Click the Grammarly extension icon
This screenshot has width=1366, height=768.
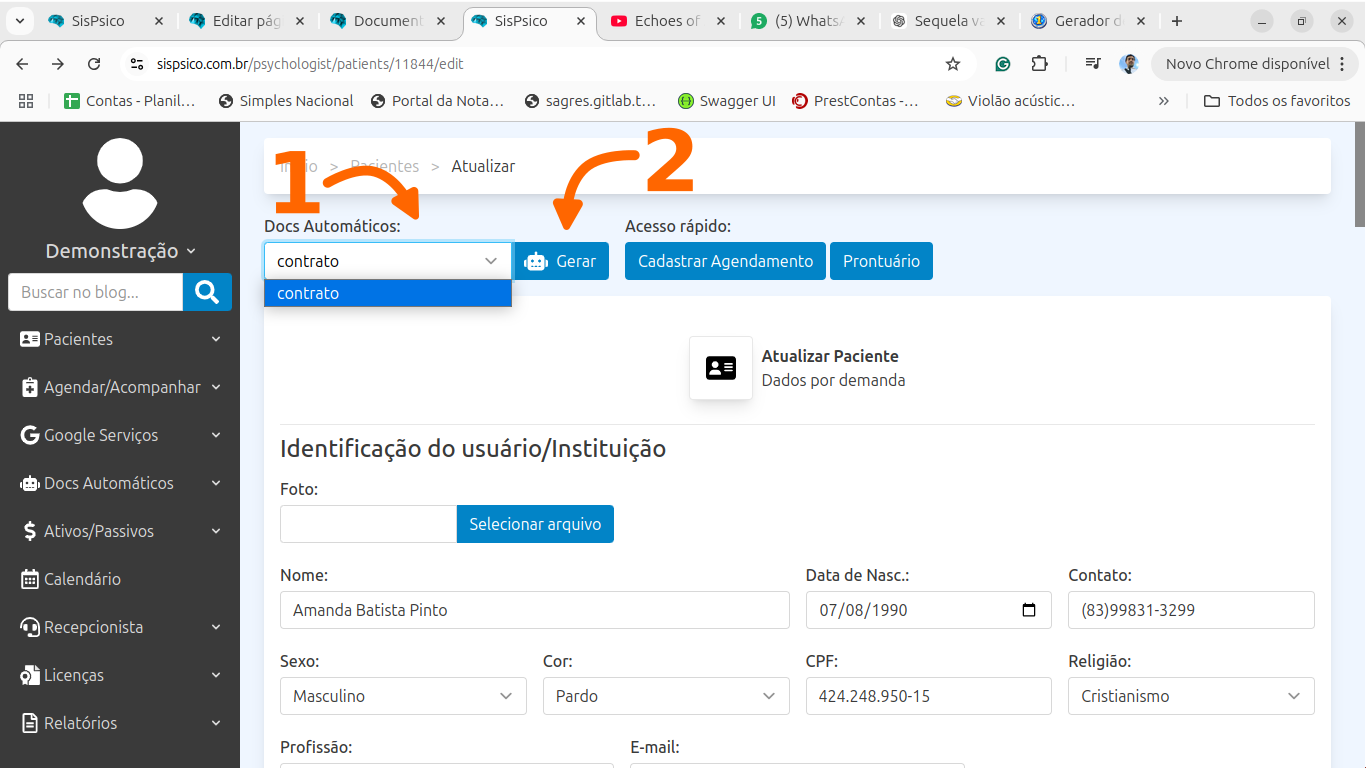coord(1002,64)
